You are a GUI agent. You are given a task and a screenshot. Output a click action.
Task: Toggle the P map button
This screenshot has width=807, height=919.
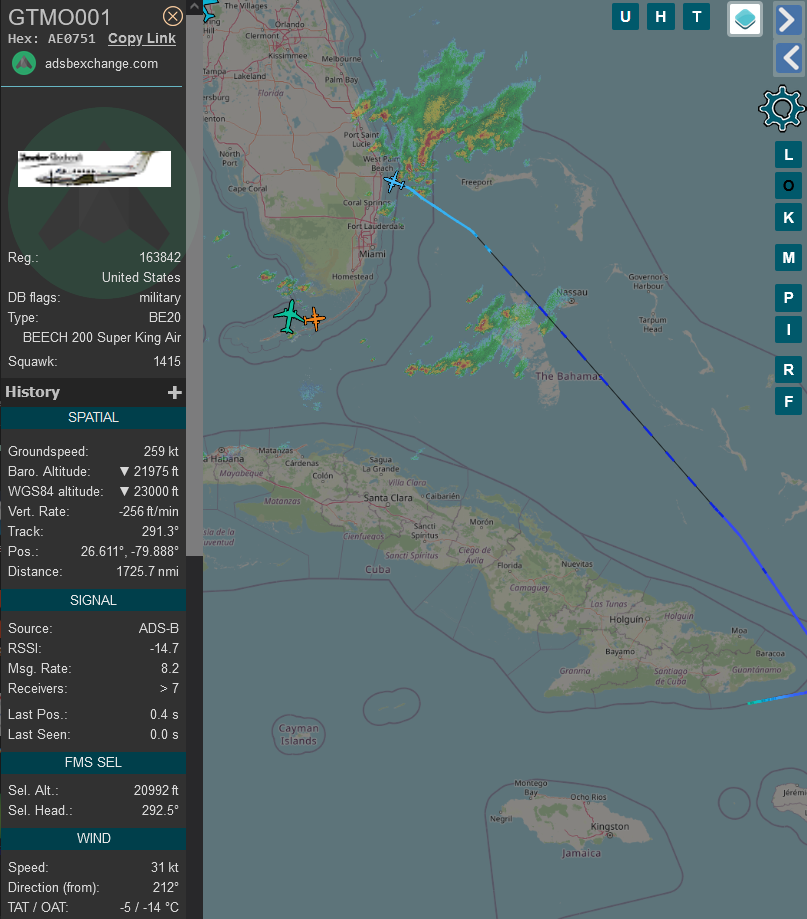(x=788, y=298)
